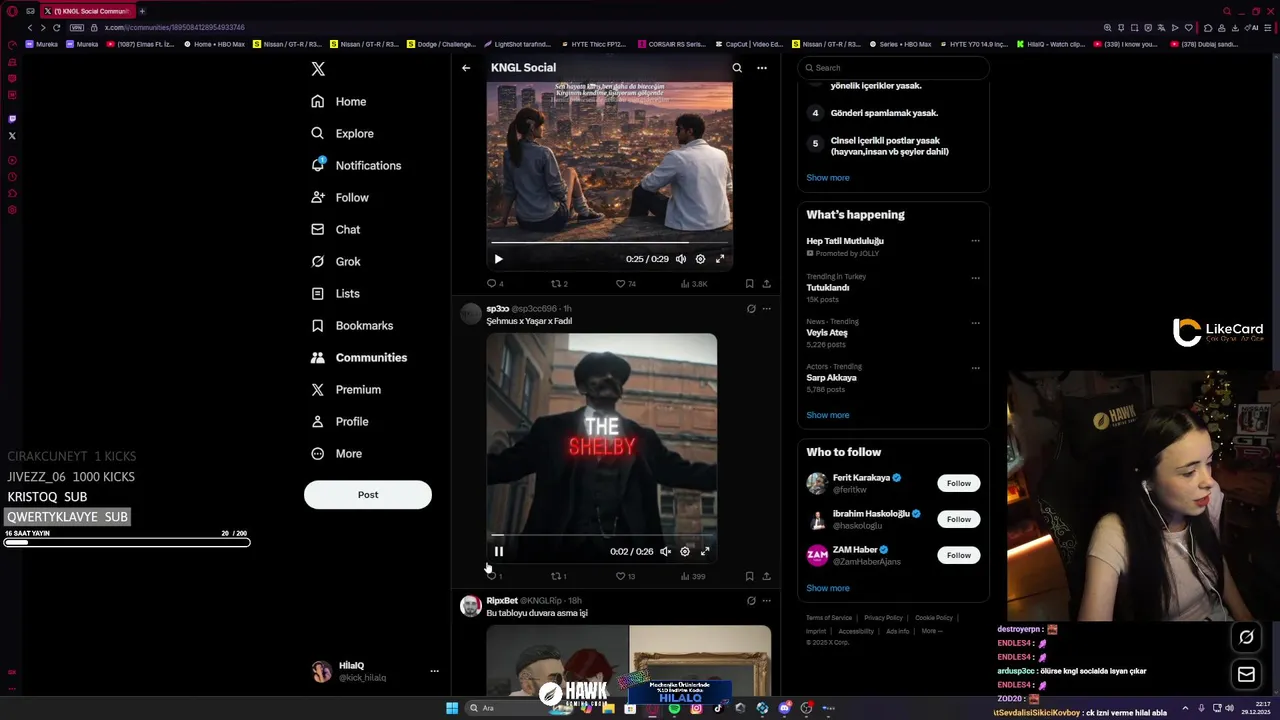The image size is (1280, 720).
Task: Open Grok actions on sp3cc post
Action: (x=751, y=309)
